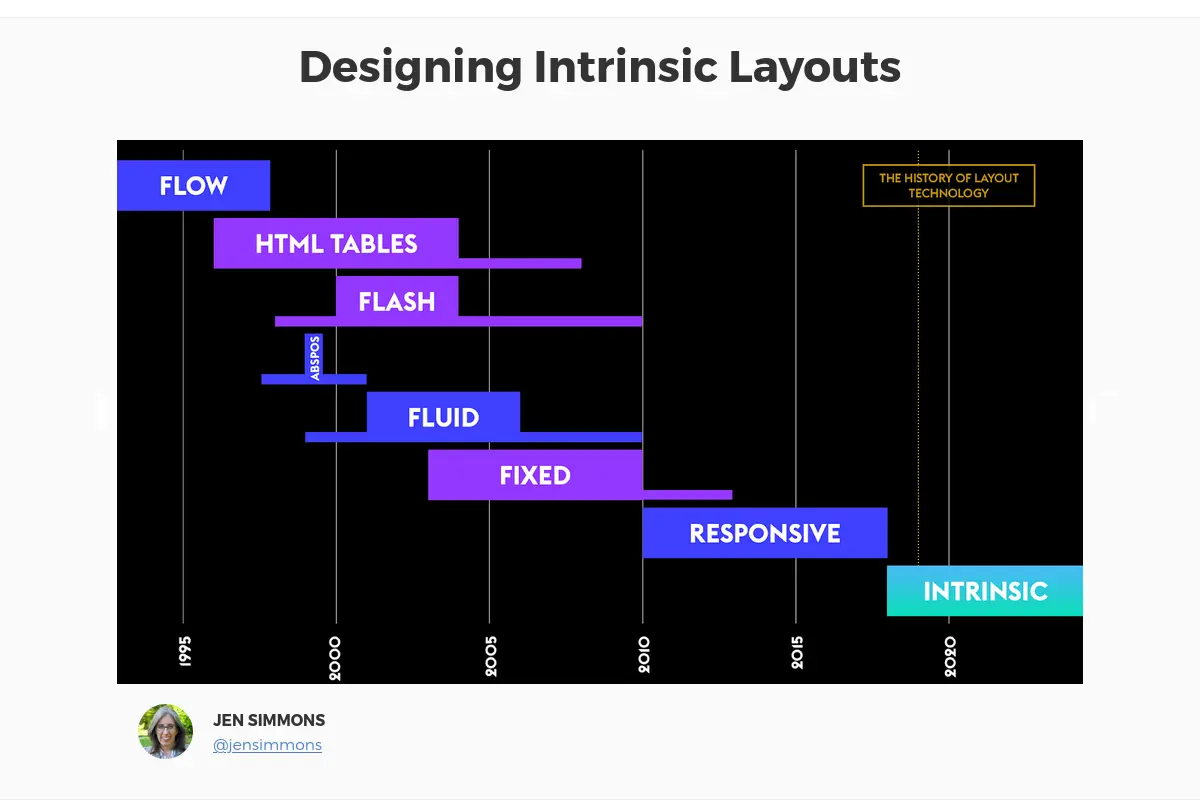1200x800 pixels.
Task: Click the FIXED bar in the chart
Action: pyautogui.click(x=535, y=475)
